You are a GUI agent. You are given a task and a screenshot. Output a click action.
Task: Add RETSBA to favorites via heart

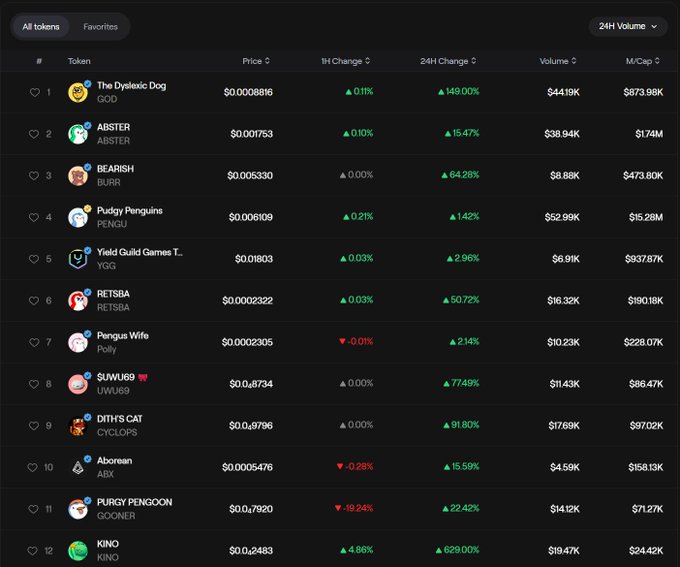tap(34, 301)
